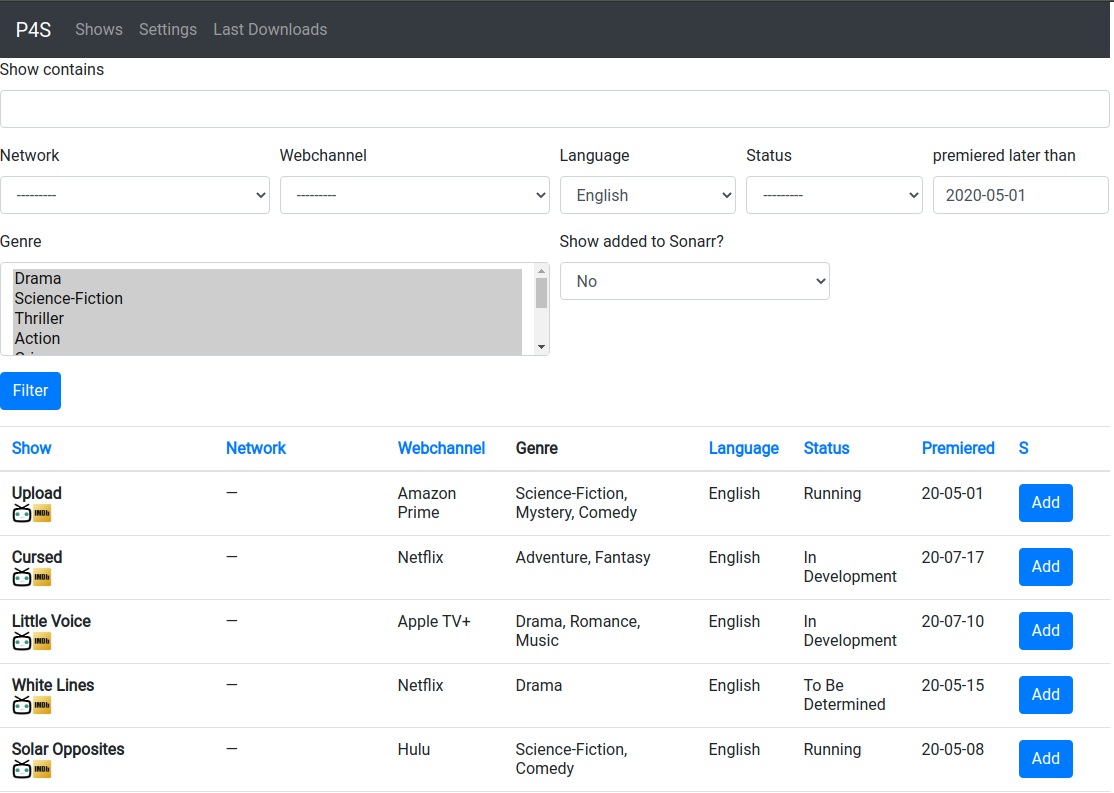Click the Genre list scroll-up arrow
1114x793 pixels.
tap(541, 271)
